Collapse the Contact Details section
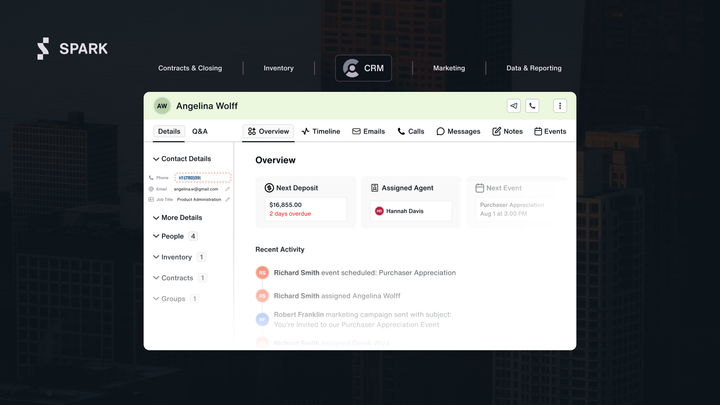Screen dimensions: 720x405 182,159
